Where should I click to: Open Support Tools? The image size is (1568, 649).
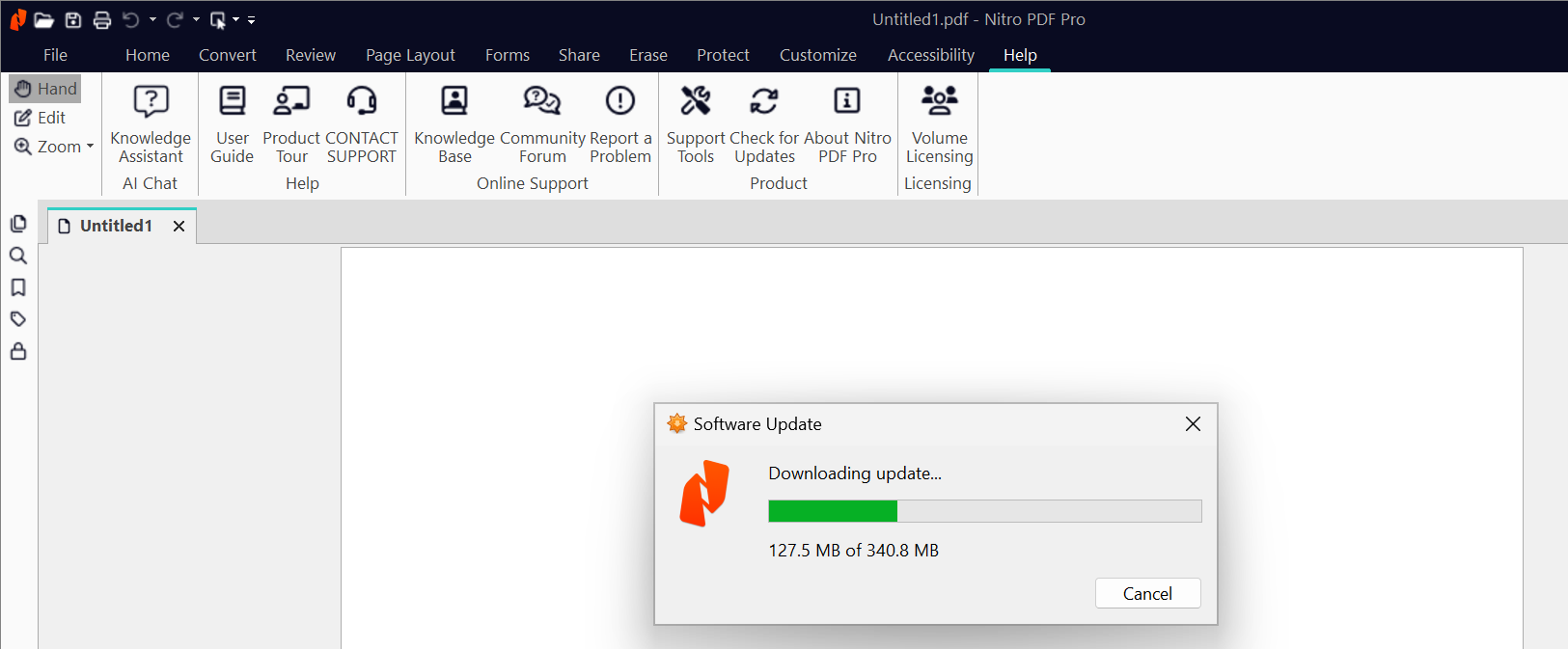coord(696,124)
